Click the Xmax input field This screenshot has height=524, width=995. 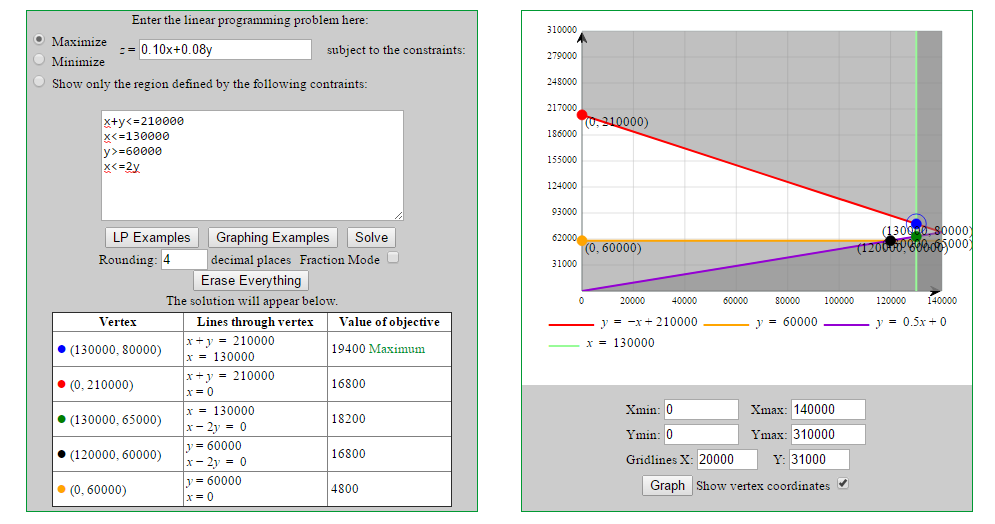pos(827,409)
